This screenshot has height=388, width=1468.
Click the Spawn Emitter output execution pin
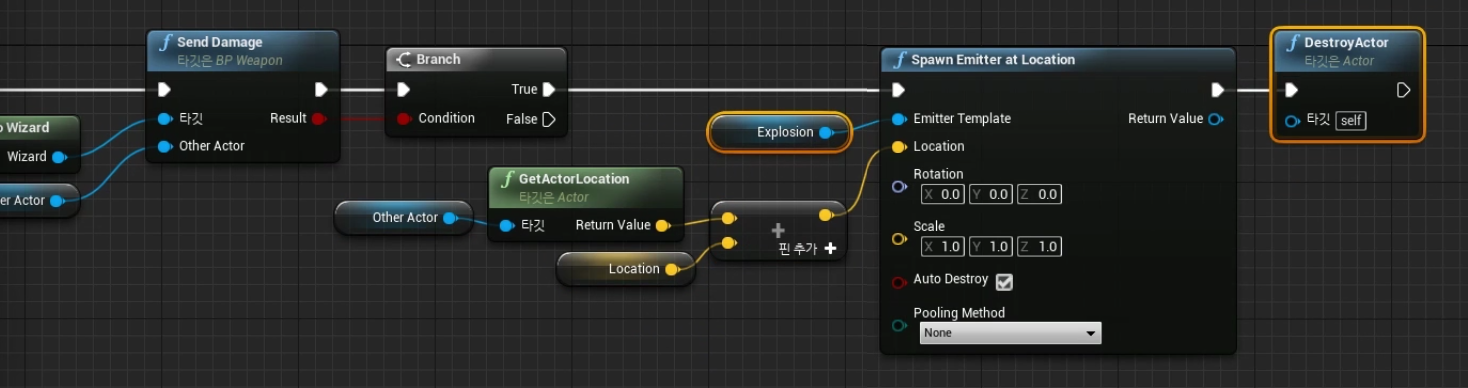(1217, 90)
